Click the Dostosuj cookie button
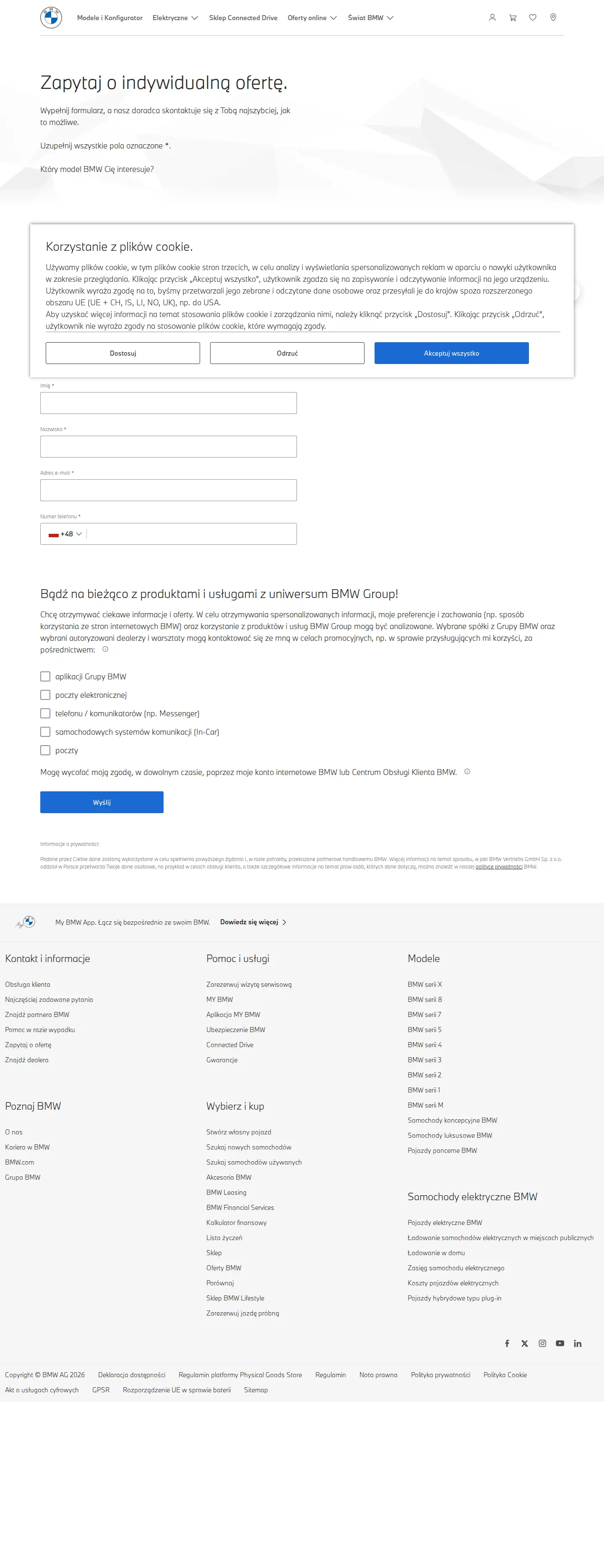The image size is (604, 1568). (x=123, y=353)
